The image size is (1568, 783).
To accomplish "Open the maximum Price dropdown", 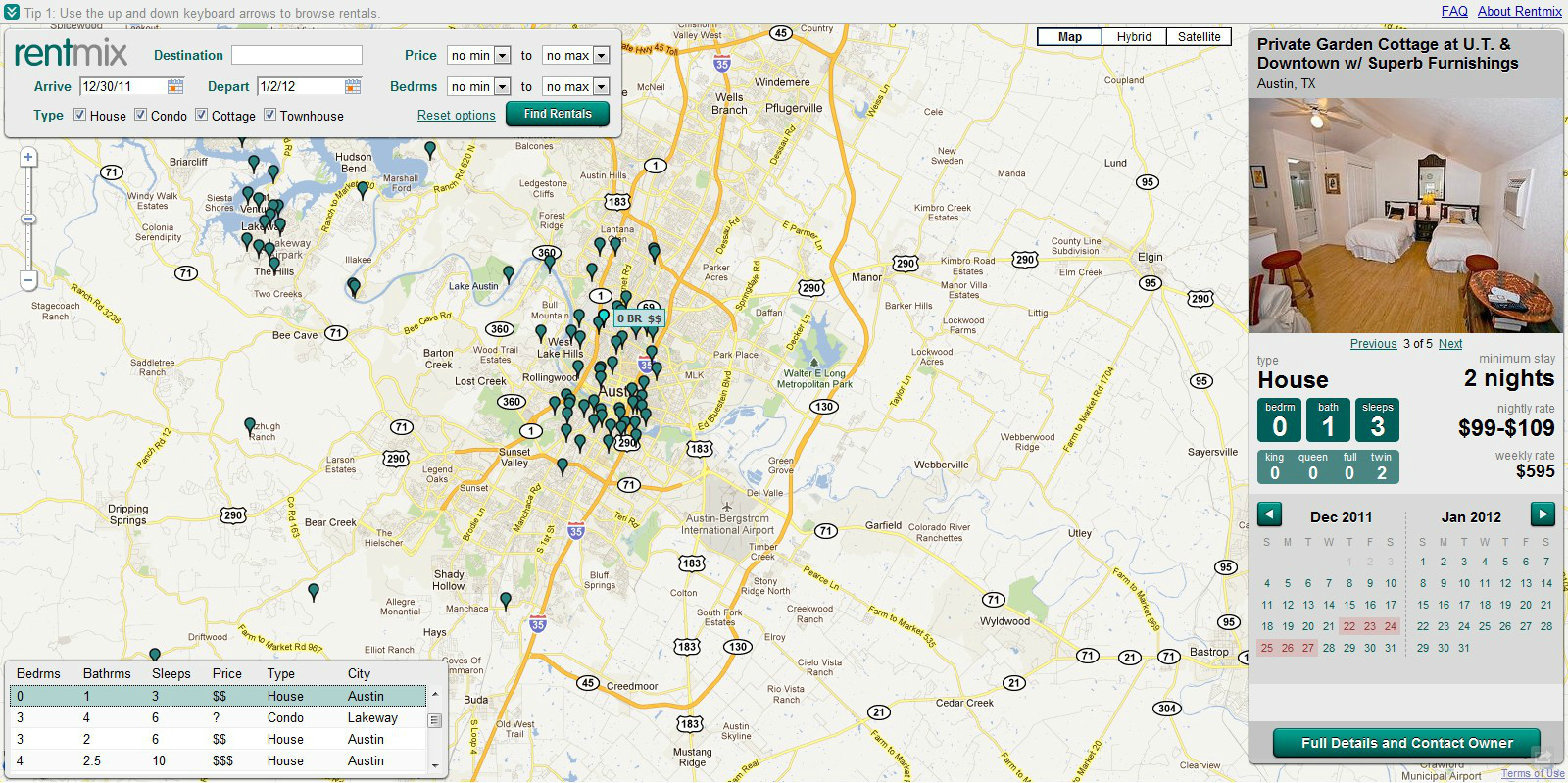I will click(x=577, y=56).
